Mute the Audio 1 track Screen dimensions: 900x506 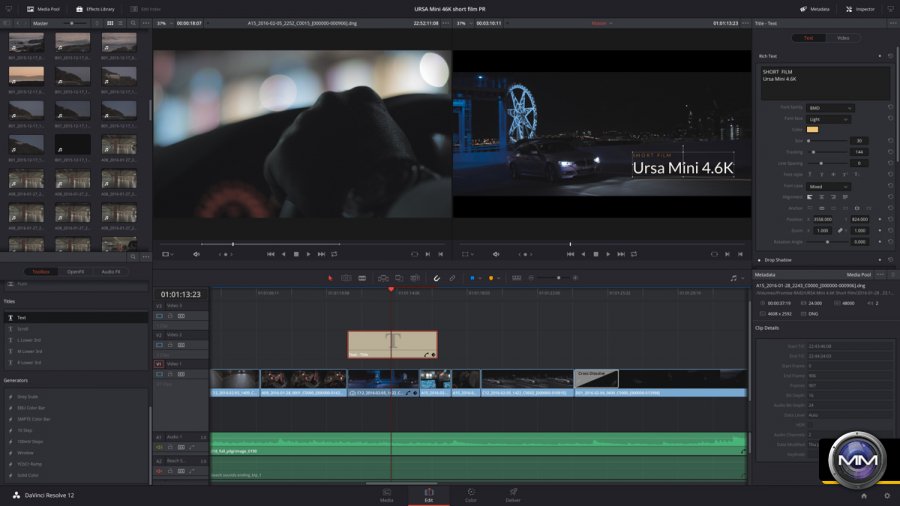[x=160, y=447]
